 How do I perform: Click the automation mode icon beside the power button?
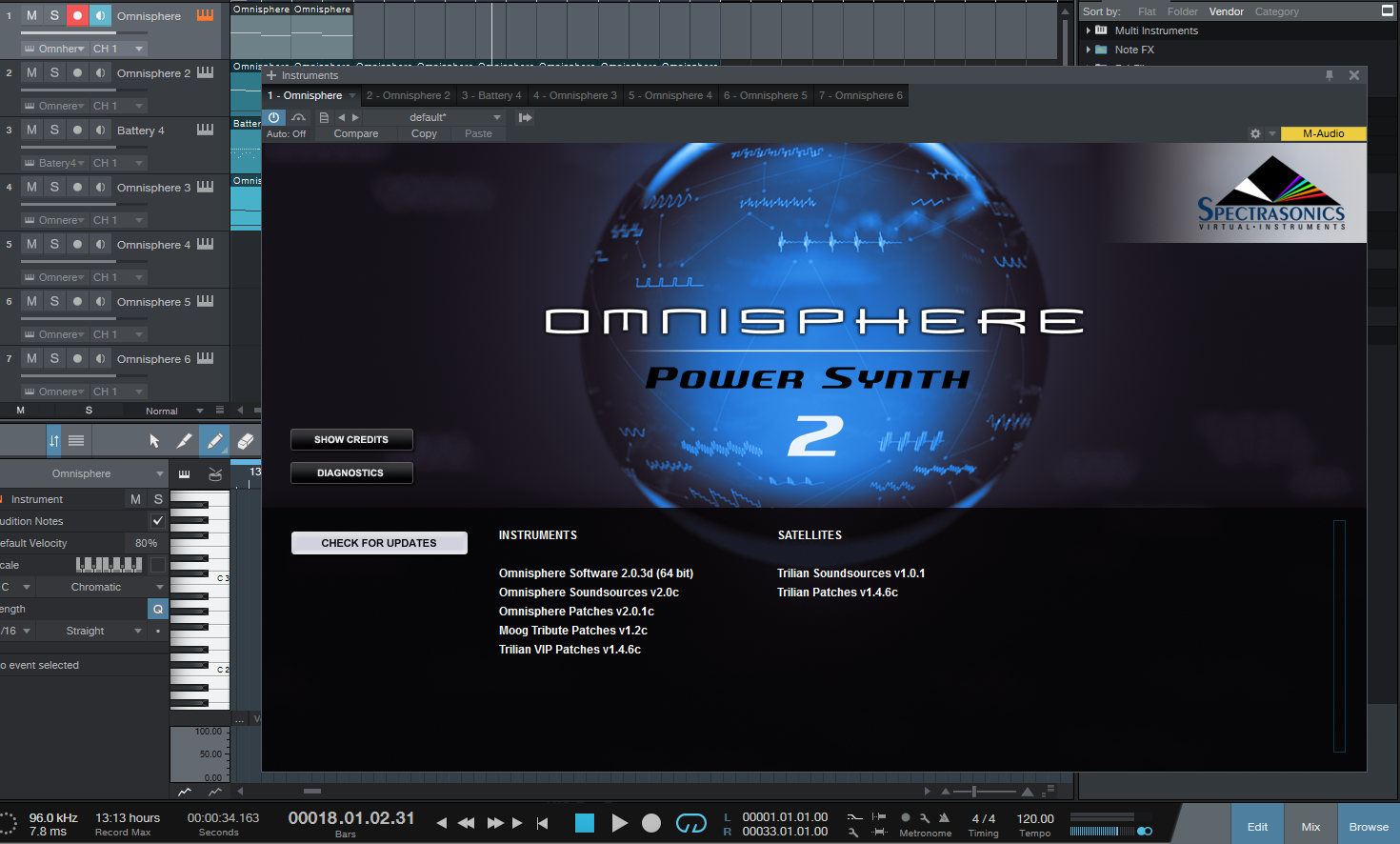click(x=298, y=117)
